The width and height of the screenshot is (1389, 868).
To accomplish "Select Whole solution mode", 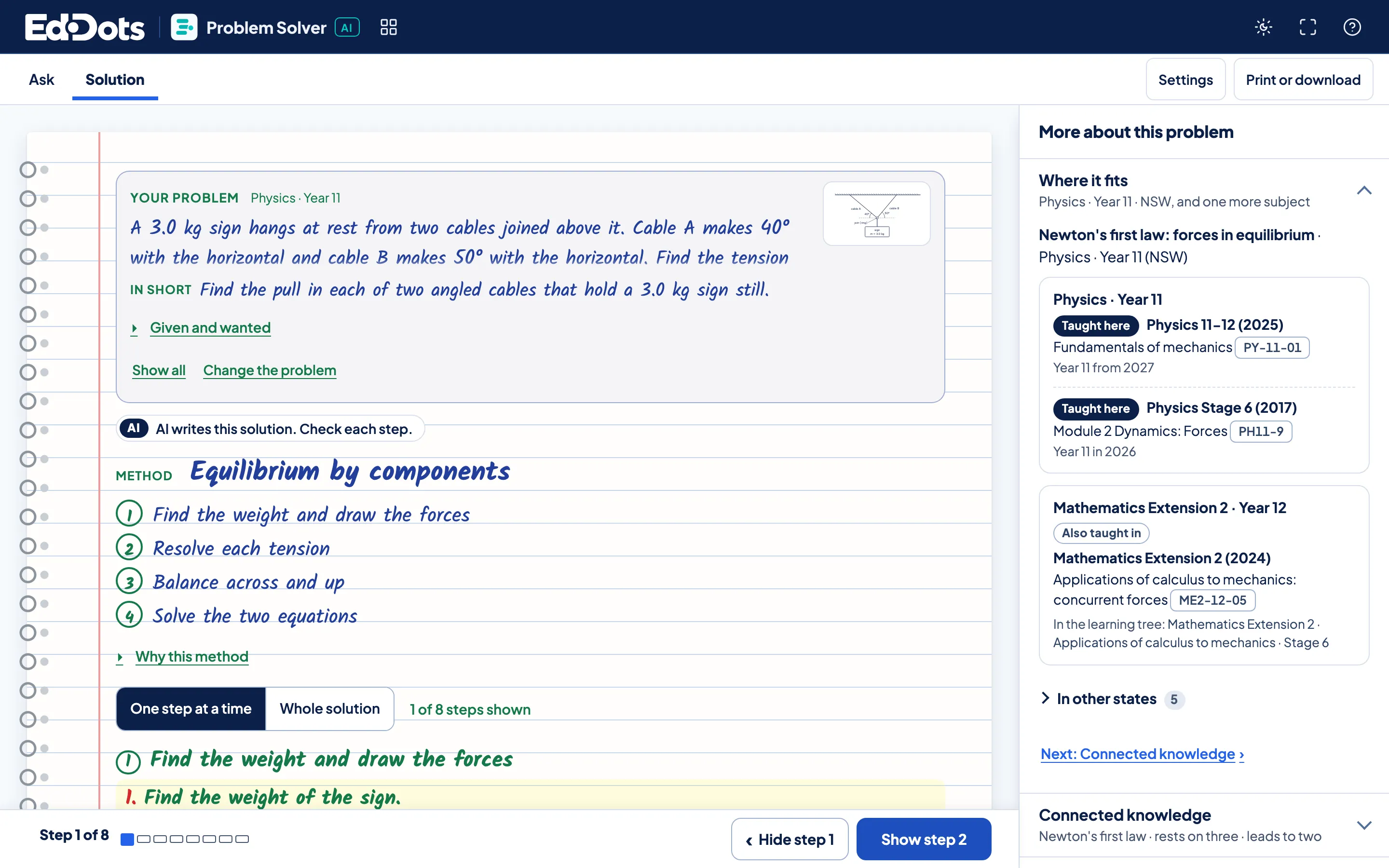I will click(x=329, y=708).
